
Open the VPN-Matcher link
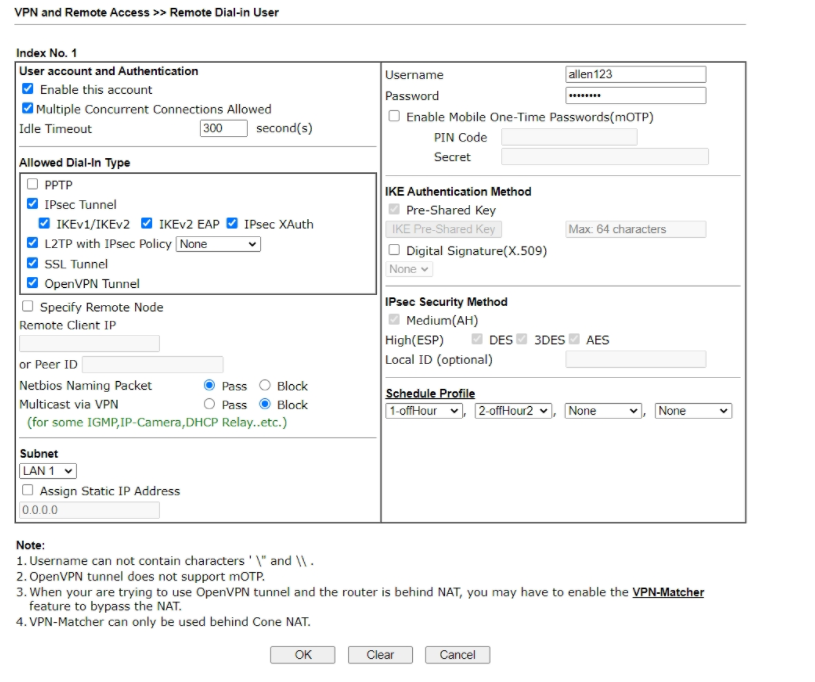pyautogui.click(x=667, y=593)
